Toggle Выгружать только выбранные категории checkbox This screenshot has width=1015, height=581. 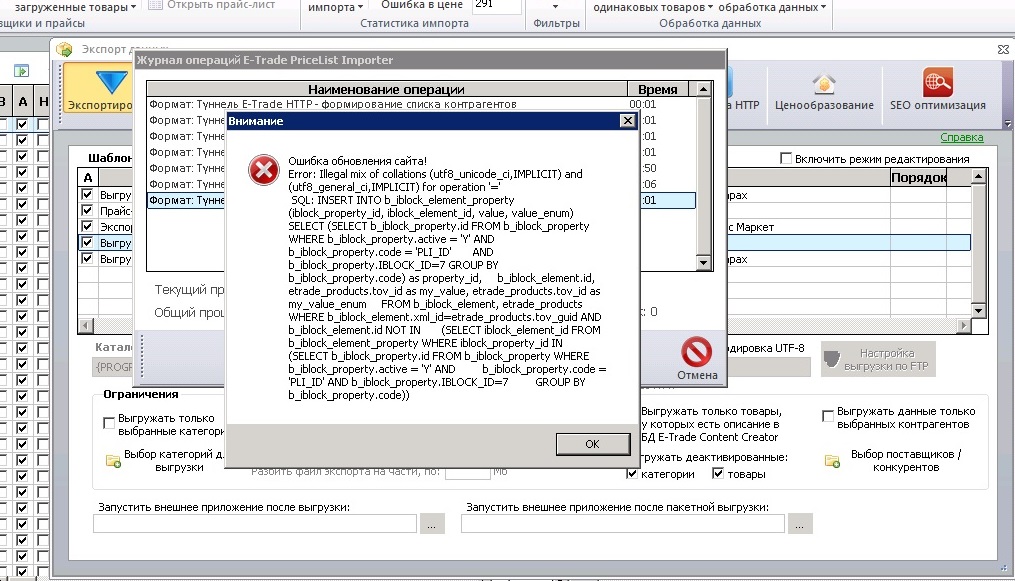109,423
